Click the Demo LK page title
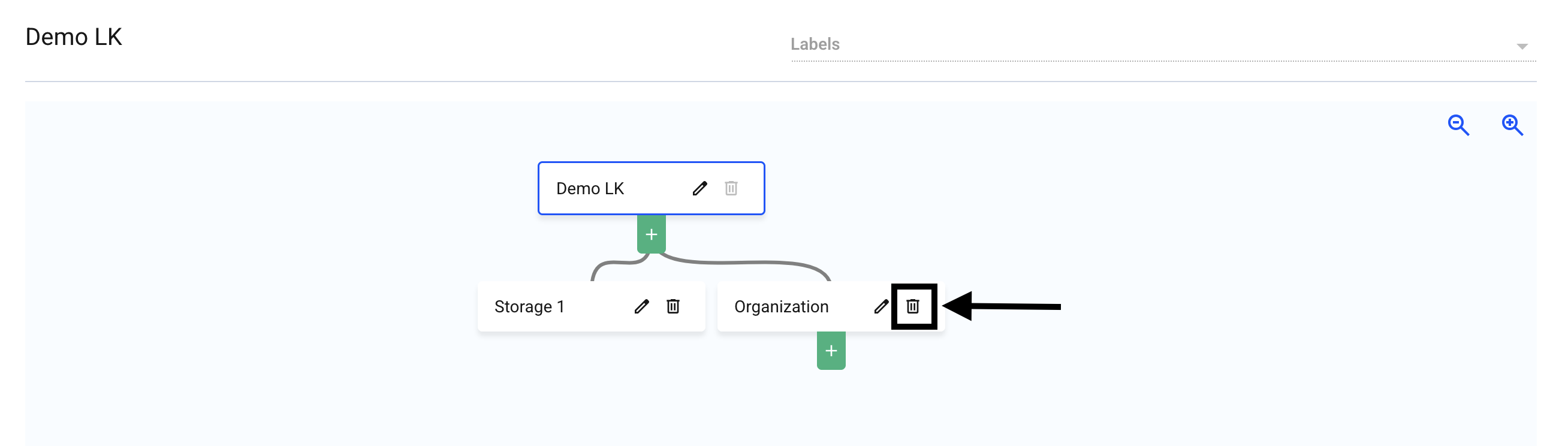The width and height of the screenshot is (1568, 446). pos(74,37)
